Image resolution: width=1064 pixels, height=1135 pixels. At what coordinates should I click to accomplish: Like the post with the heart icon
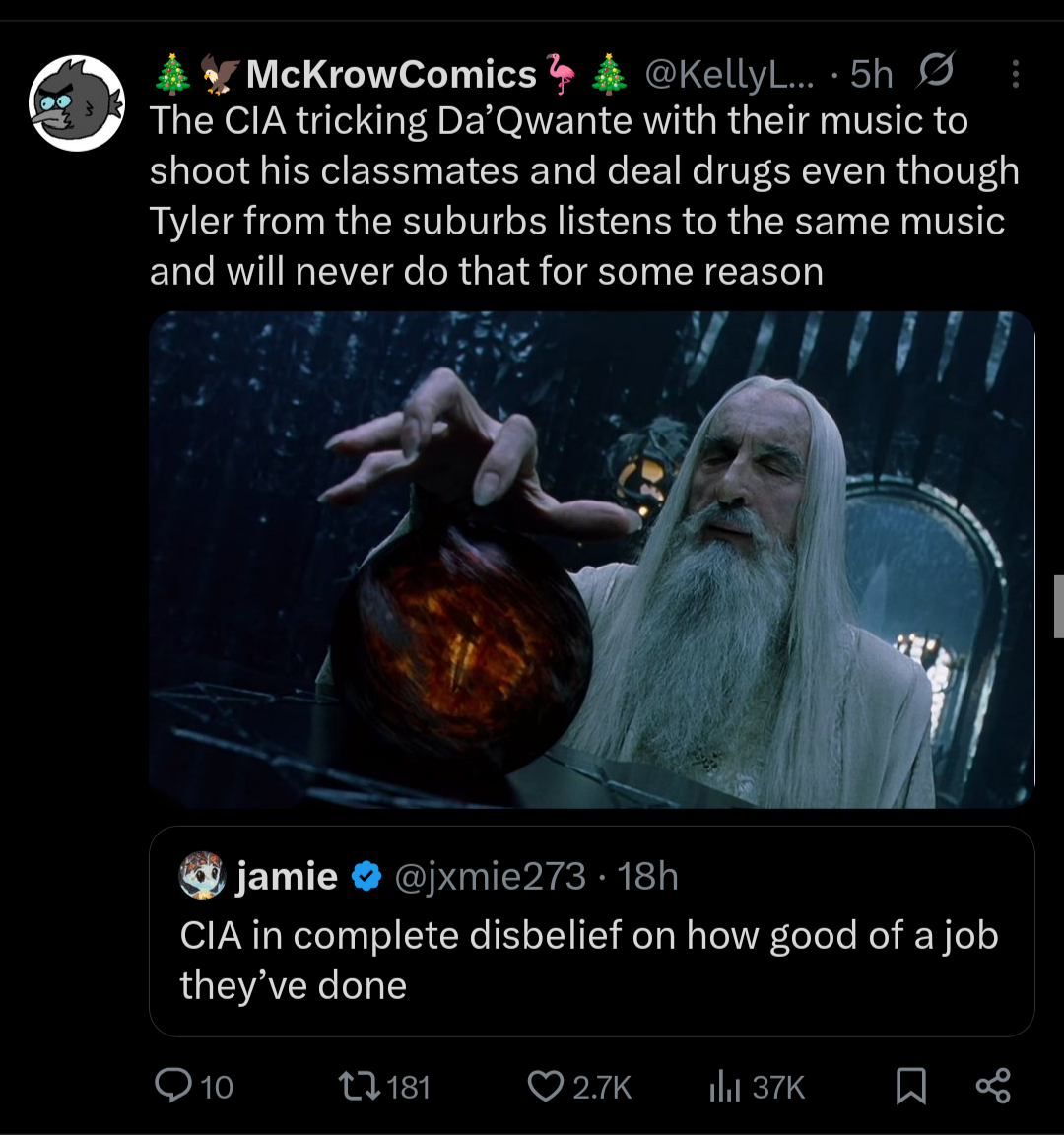[x=545, y=1086]
